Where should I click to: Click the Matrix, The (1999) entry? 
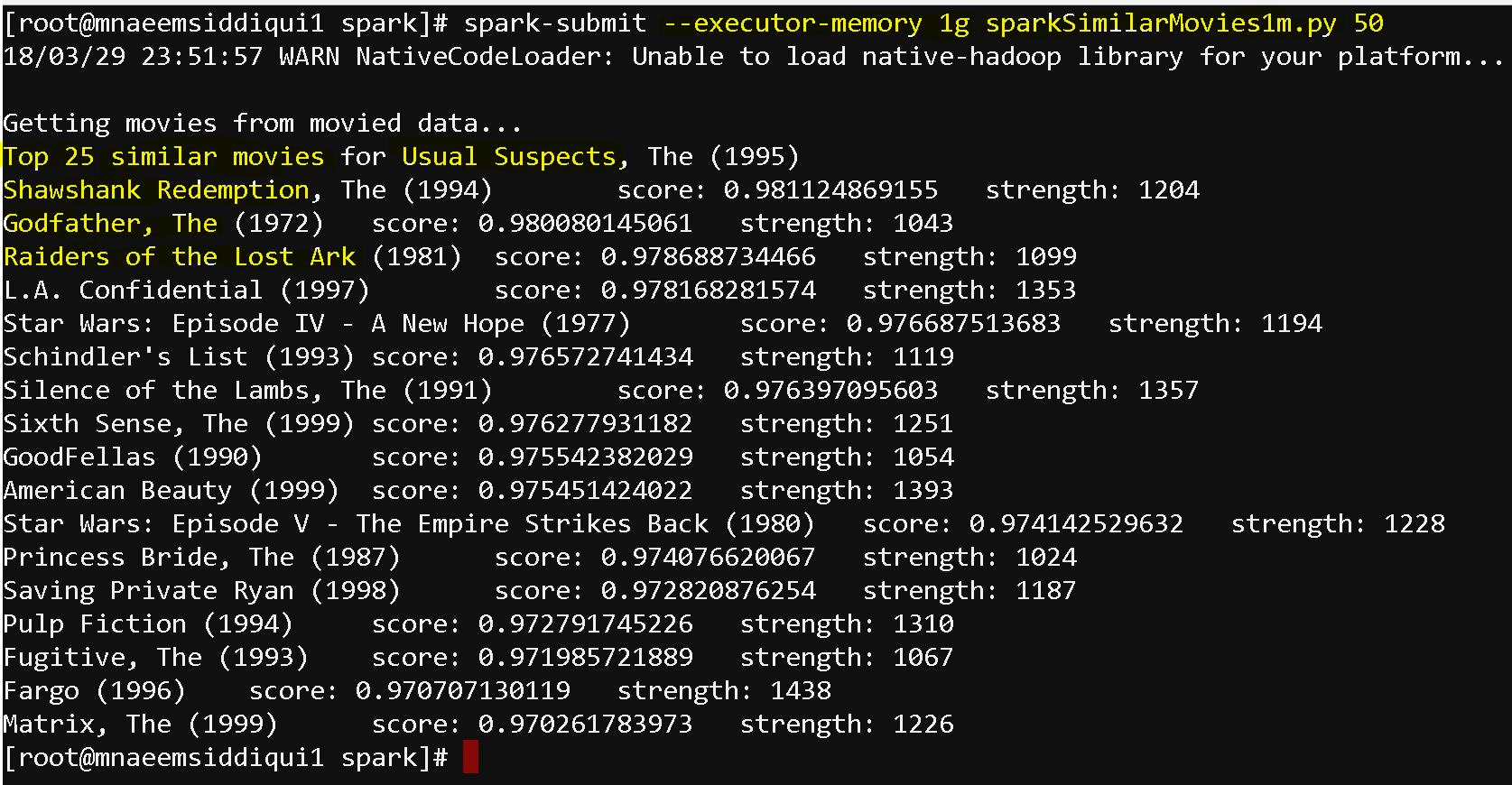140,725
